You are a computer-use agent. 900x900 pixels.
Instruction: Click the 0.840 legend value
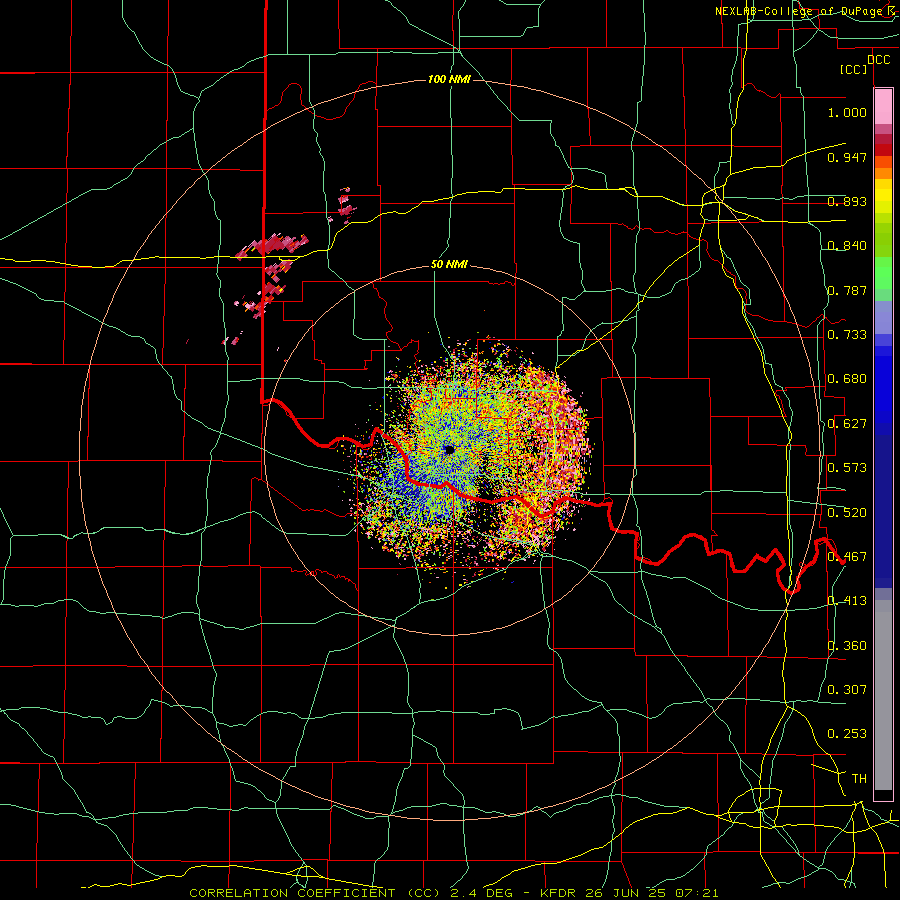847,246
